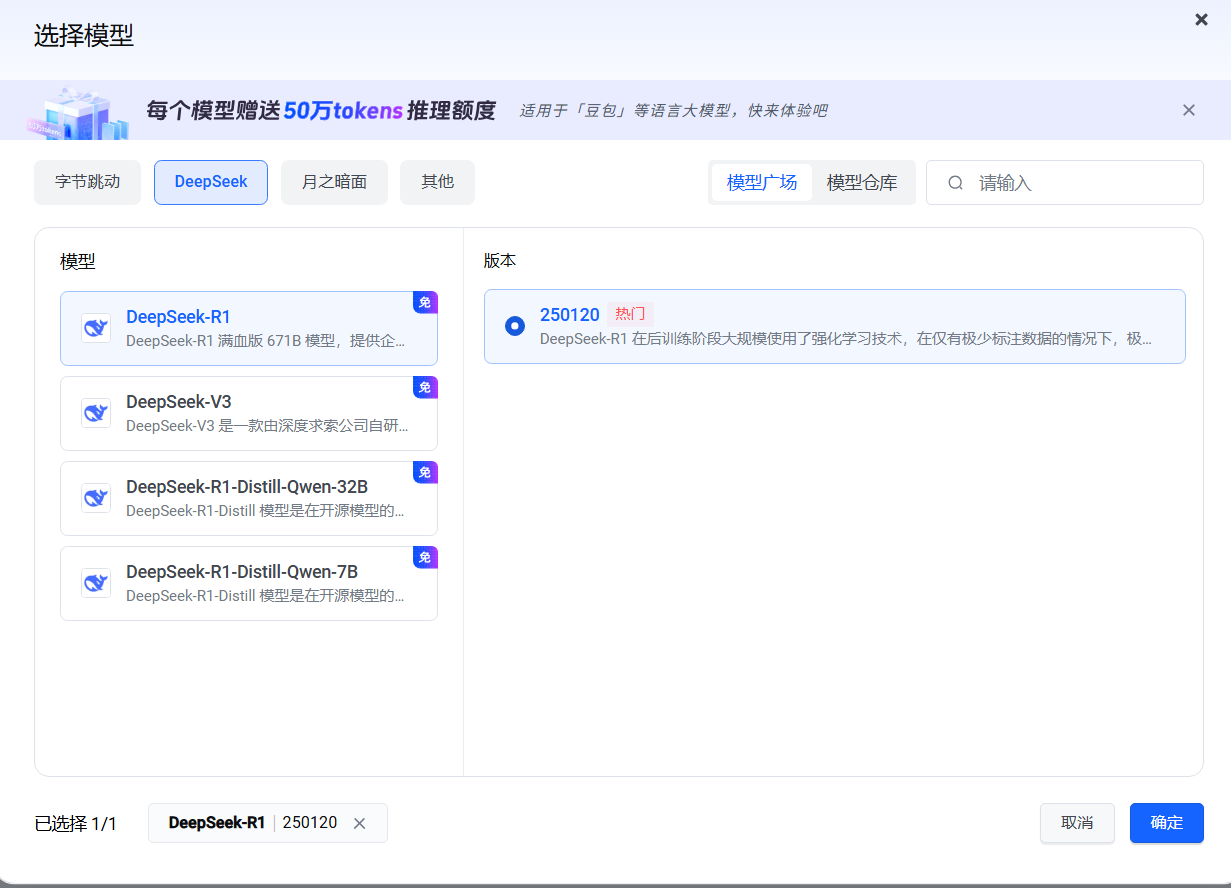The height and width of the screenshot is (888, 1231).
Task: Click the DeepSeek-V3 深度求索 description text
Action: tap(268, 426)
